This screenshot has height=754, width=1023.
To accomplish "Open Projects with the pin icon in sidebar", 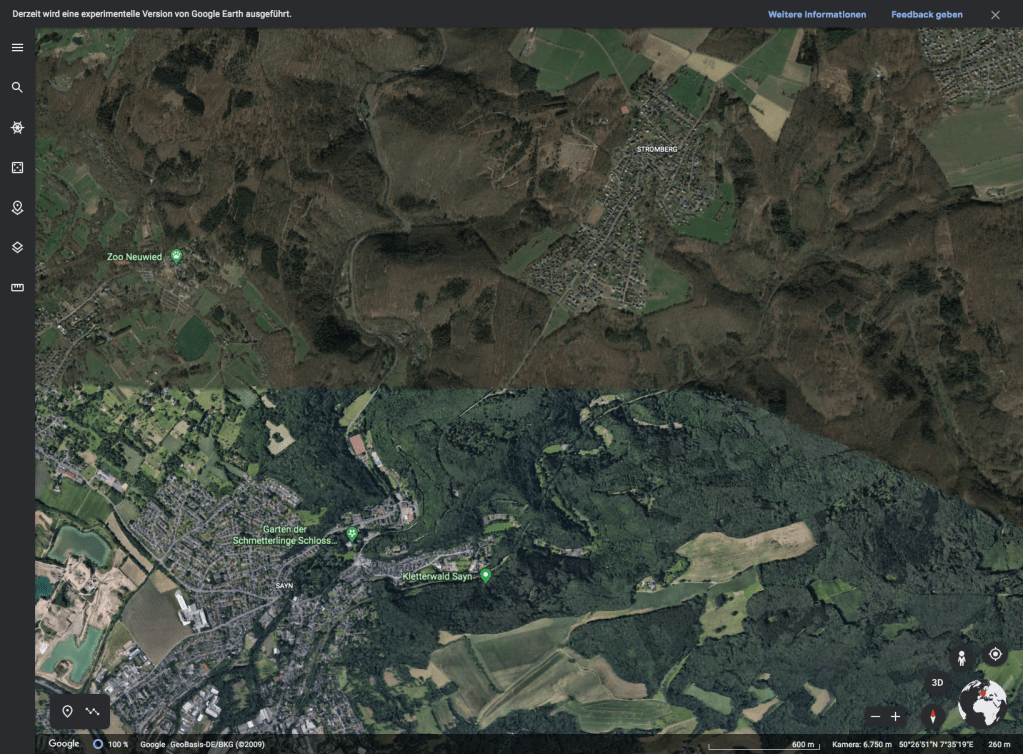I will coord(17,208).
